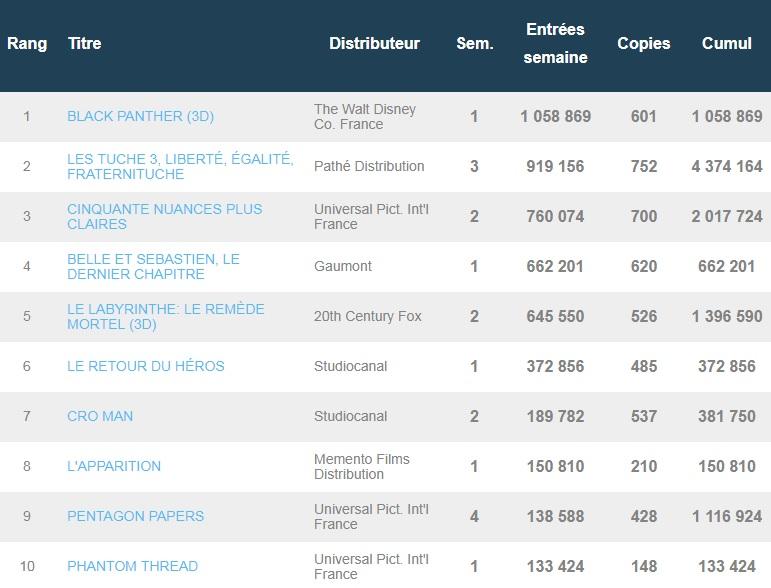Image resolution: width=771 pixels, height=588 pixels.
Task: Click PHANTOM THREAD title link
Action: (132, 566)
